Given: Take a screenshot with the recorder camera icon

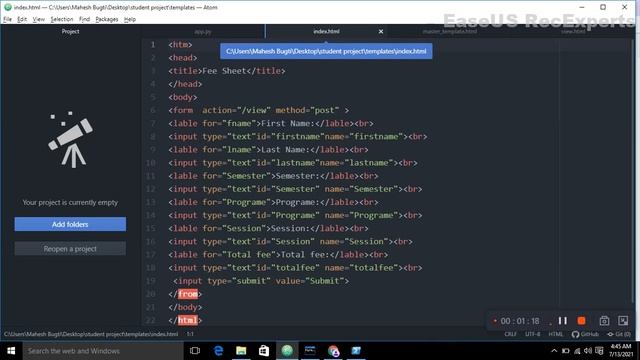Looking at the screenshot, I should click(604, 321).
